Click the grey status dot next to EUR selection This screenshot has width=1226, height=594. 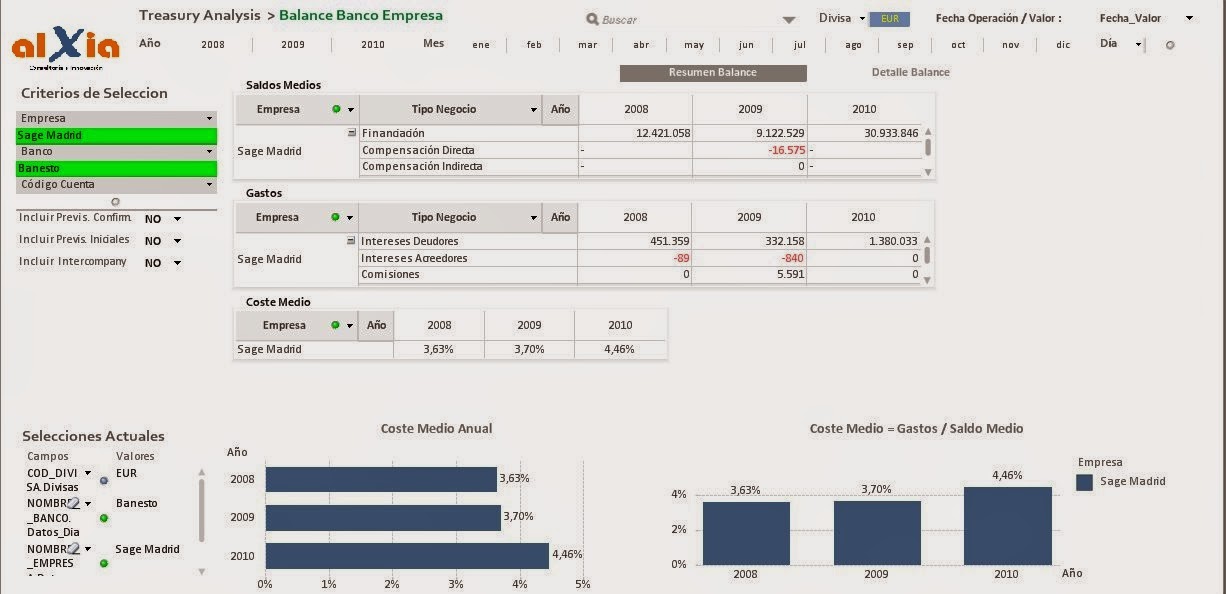click(x=104, y=481)
